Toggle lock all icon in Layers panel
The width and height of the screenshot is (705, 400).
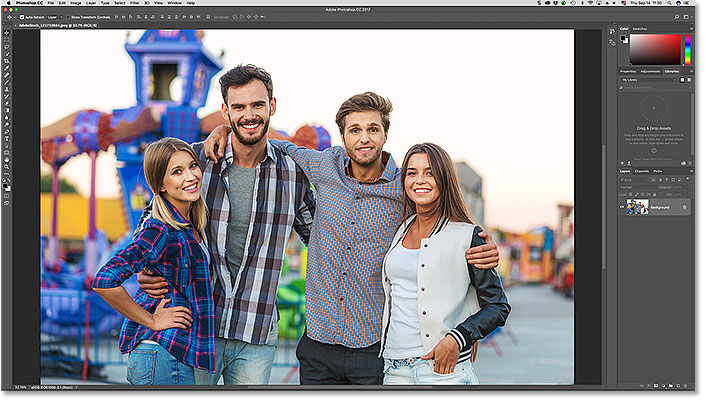tap(654, 194)
